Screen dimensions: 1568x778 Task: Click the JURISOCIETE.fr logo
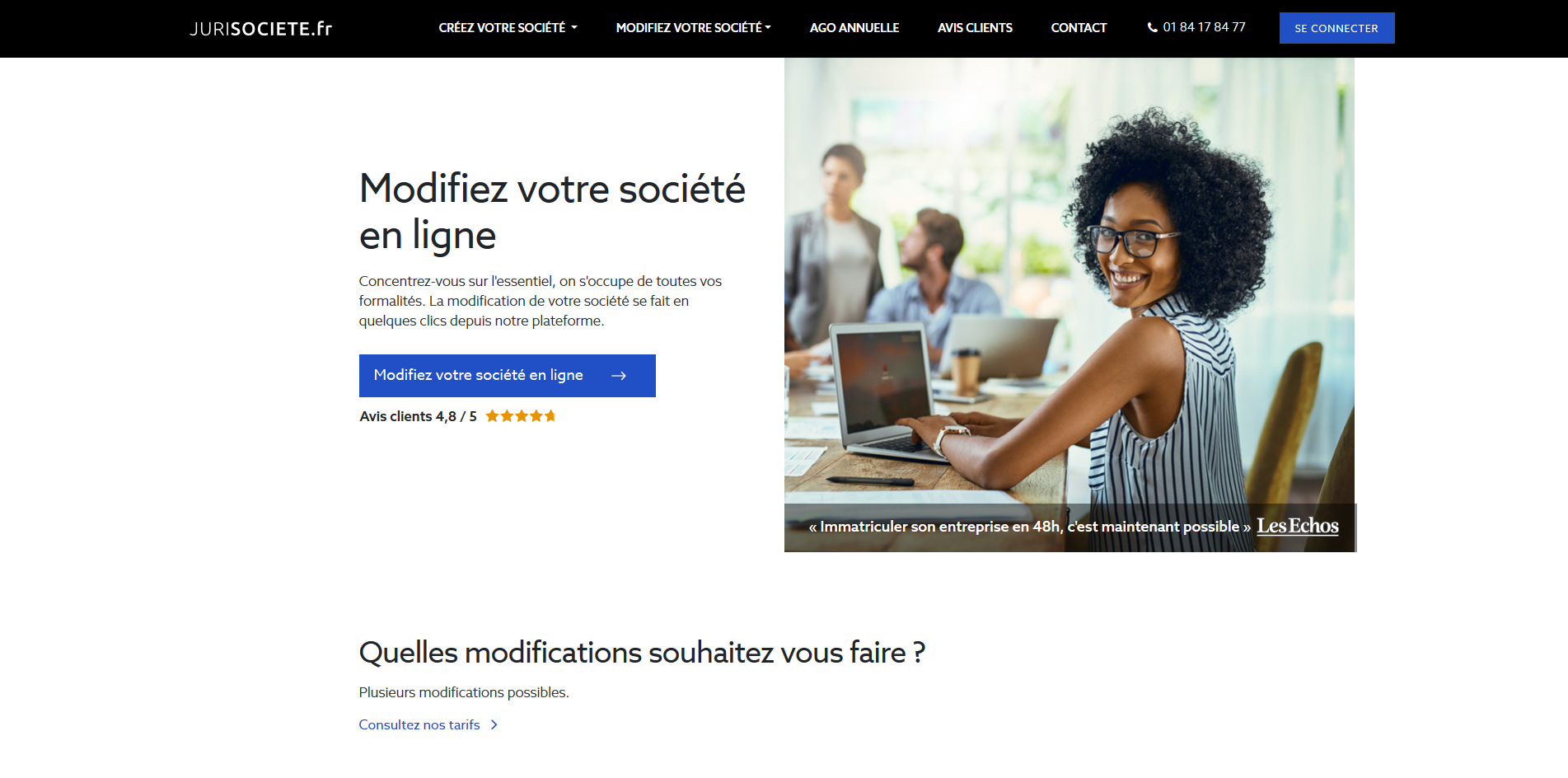(260, 29)
